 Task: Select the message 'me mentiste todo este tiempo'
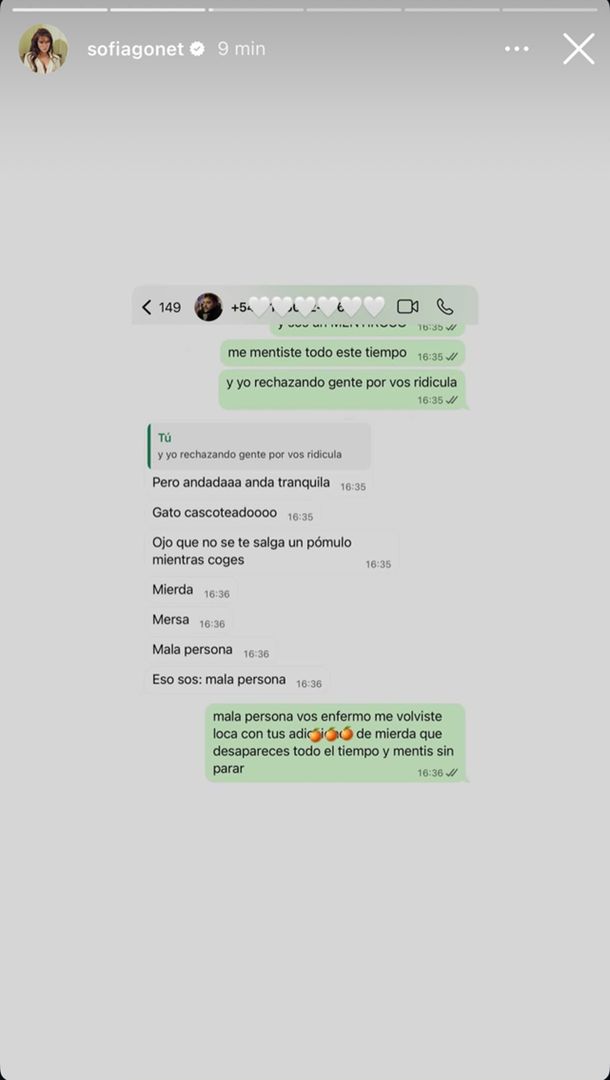tap(342, 353)
